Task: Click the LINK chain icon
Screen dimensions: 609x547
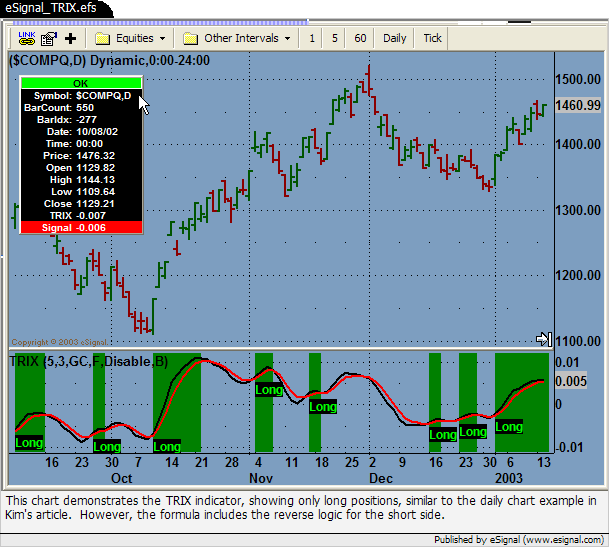Action: (27, 38)
